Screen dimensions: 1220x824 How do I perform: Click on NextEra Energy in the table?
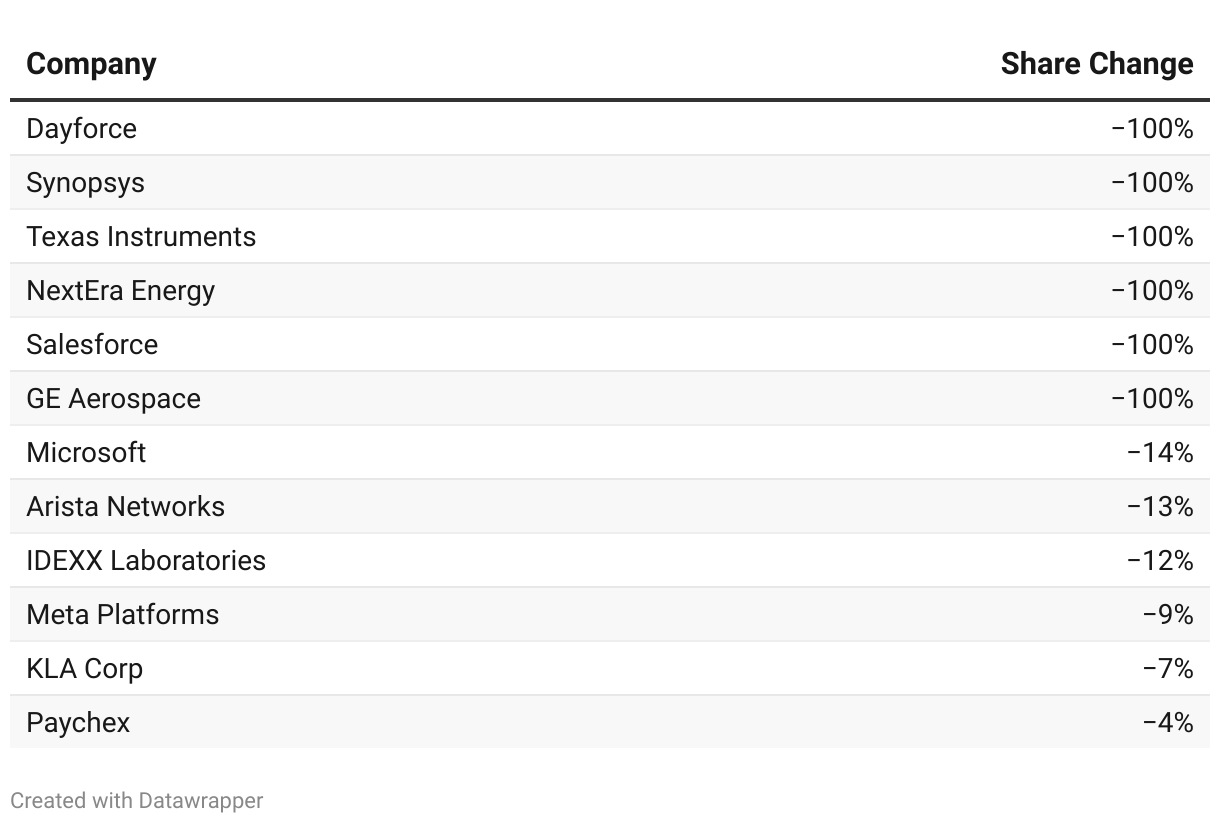click(x=120, y=291)
